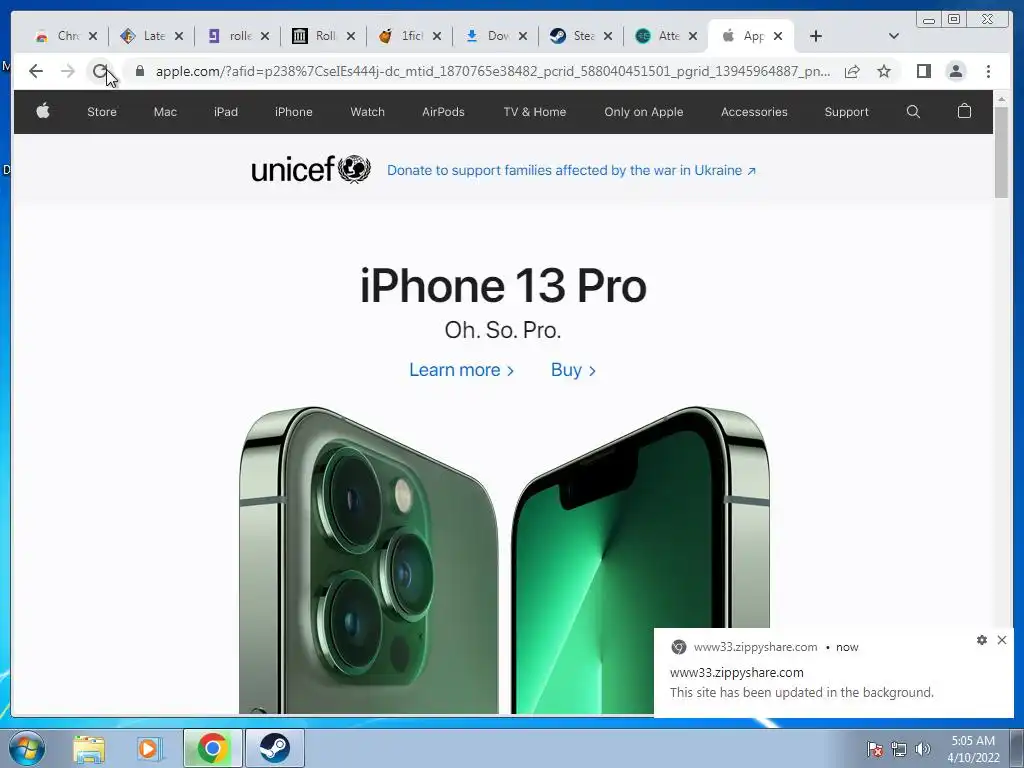This screenshot has width=1024, height=768.
Task: Open the Support menu item
Action: point(846,112)
